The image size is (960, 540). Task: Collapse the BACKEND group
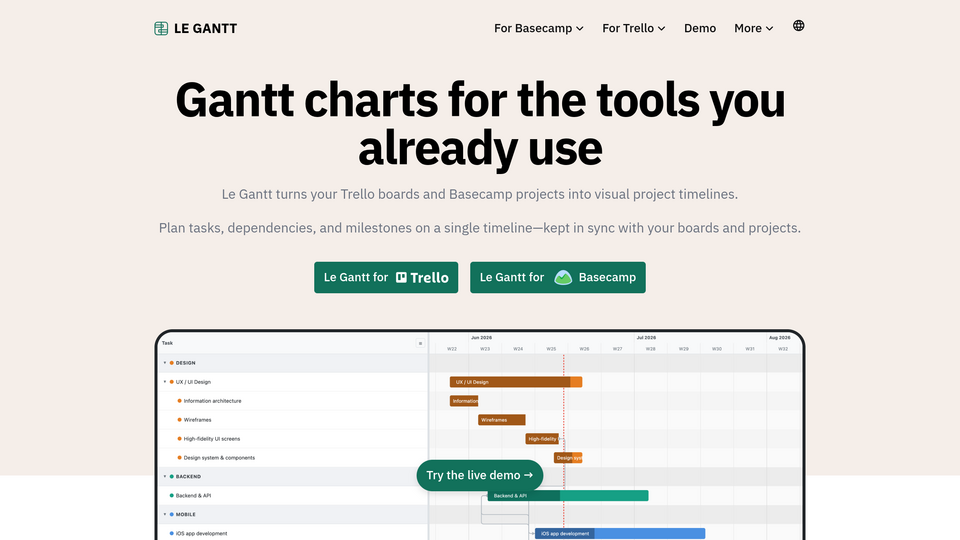click(x=165, y=476)
